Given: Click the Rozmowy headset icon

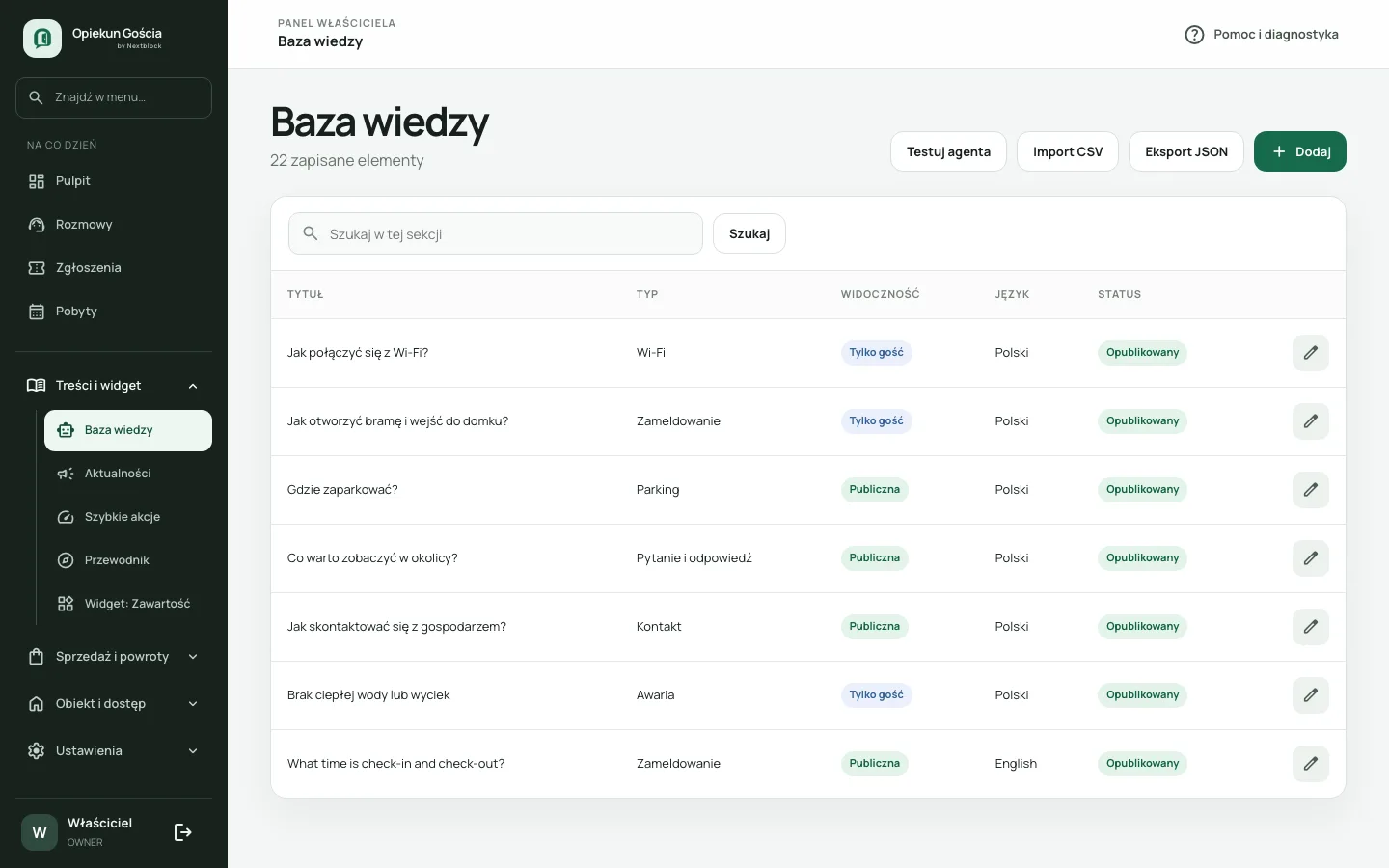Looking at the screenshot, I should click(x=37, y=225).
